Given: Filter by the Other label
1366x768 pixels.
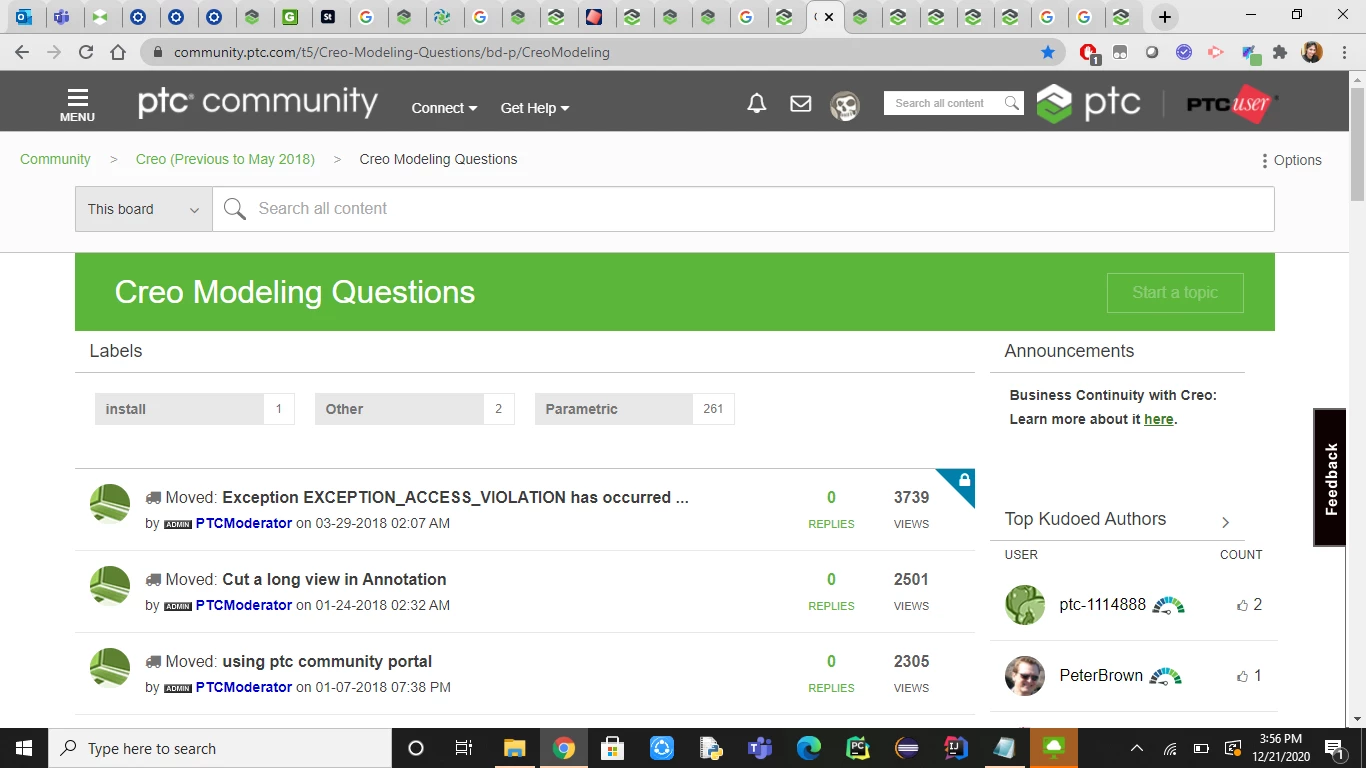Looking at the screenshot, I should pos(414,409).
